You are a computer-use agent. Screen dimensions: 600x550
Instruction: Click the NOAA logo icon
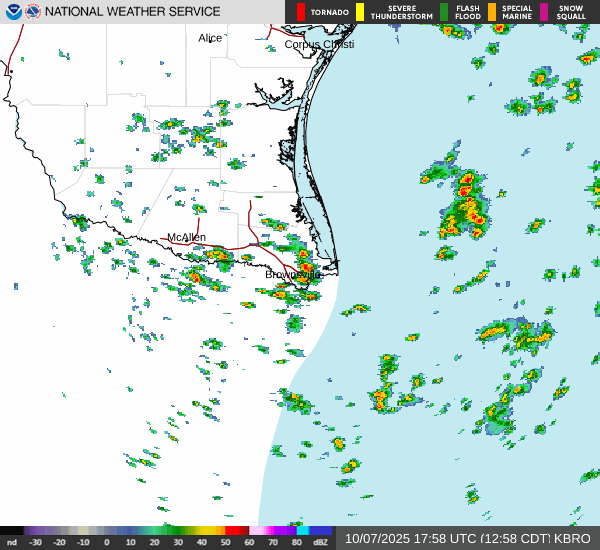coord(12,12)
